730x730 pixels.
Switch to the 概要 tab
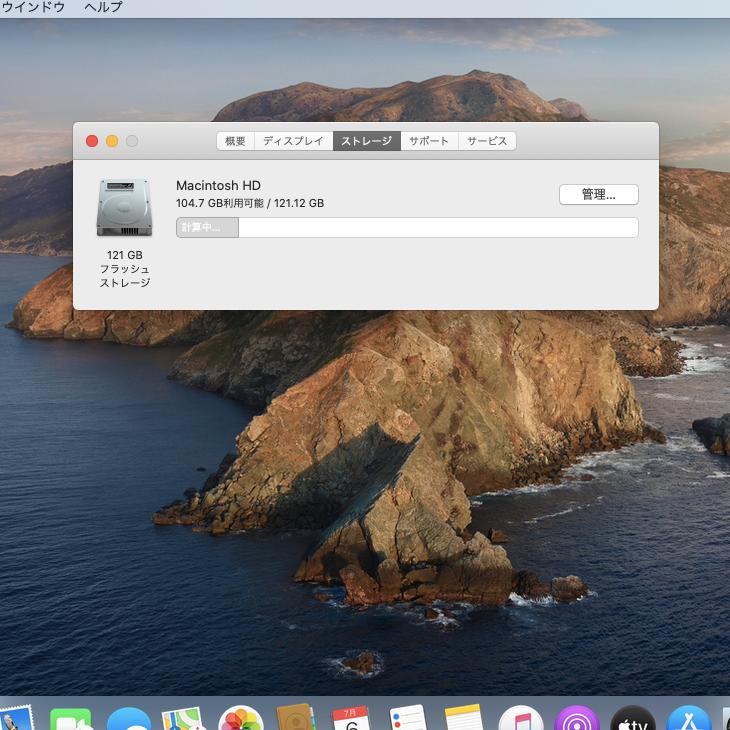(235, 141)
